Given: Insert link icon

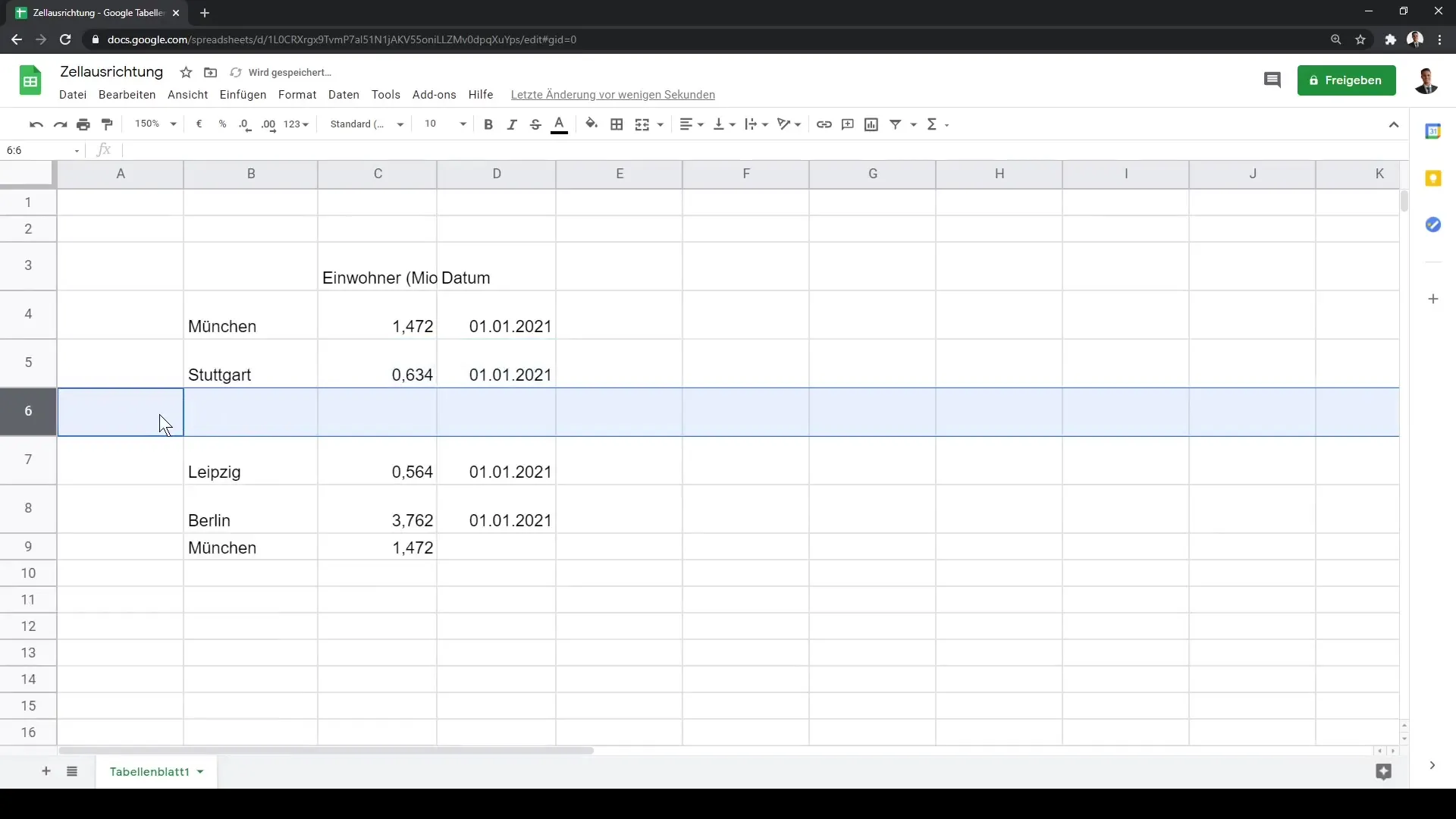Looking at the screenshot, I should [824, 124].
